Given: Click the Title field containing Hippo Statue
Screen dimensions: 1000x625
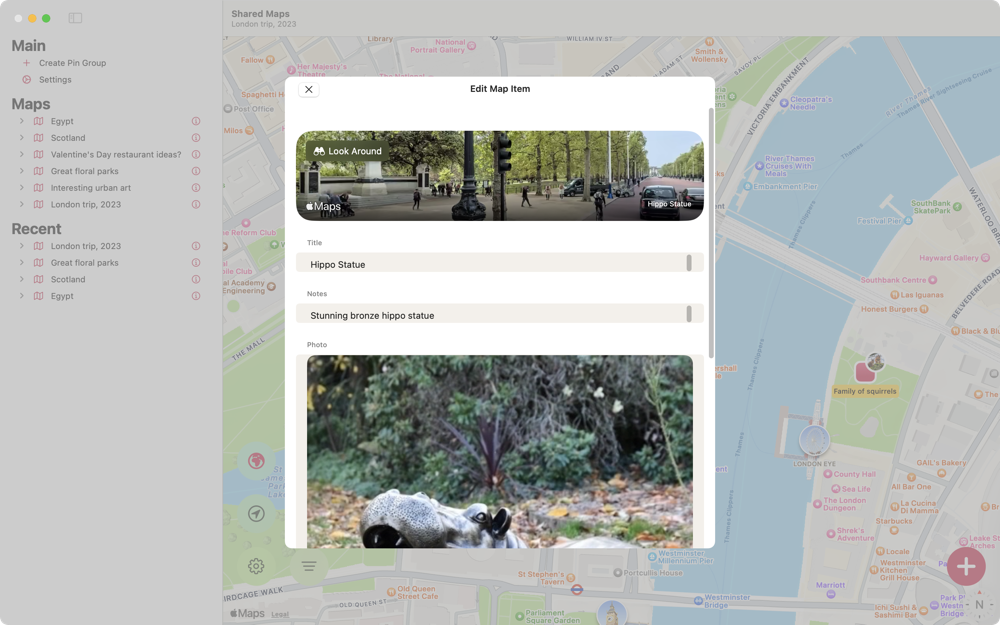Looking at the screenshot, I should [499, 263].
